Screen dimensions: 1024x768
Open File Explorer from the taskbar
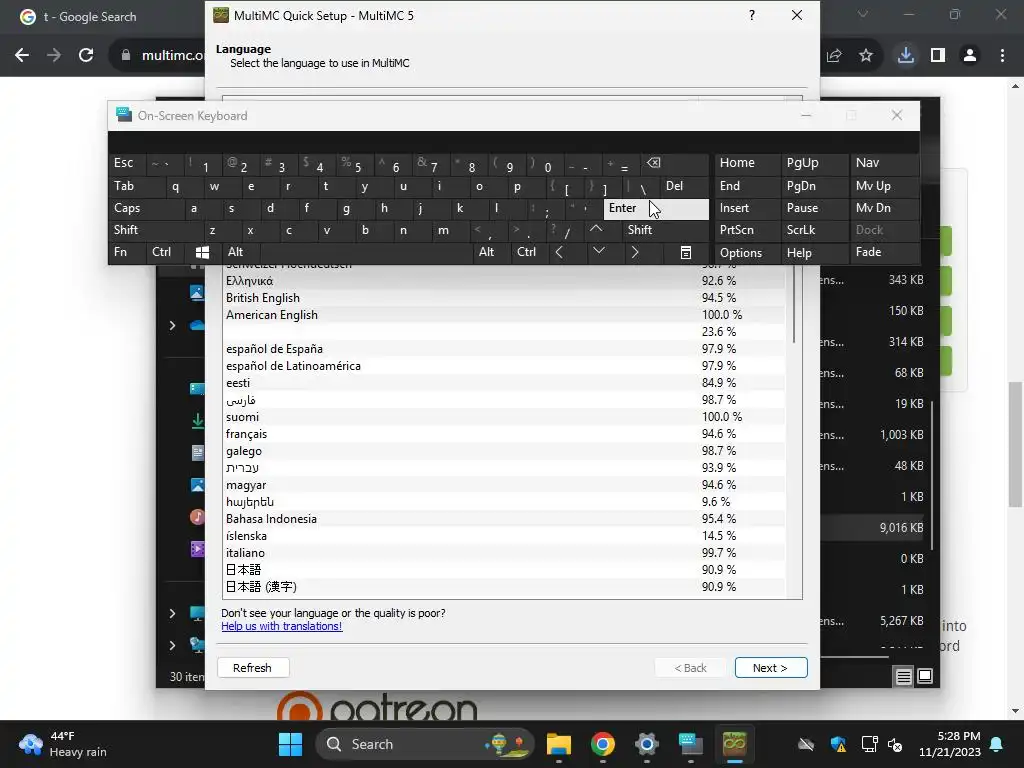559,744
